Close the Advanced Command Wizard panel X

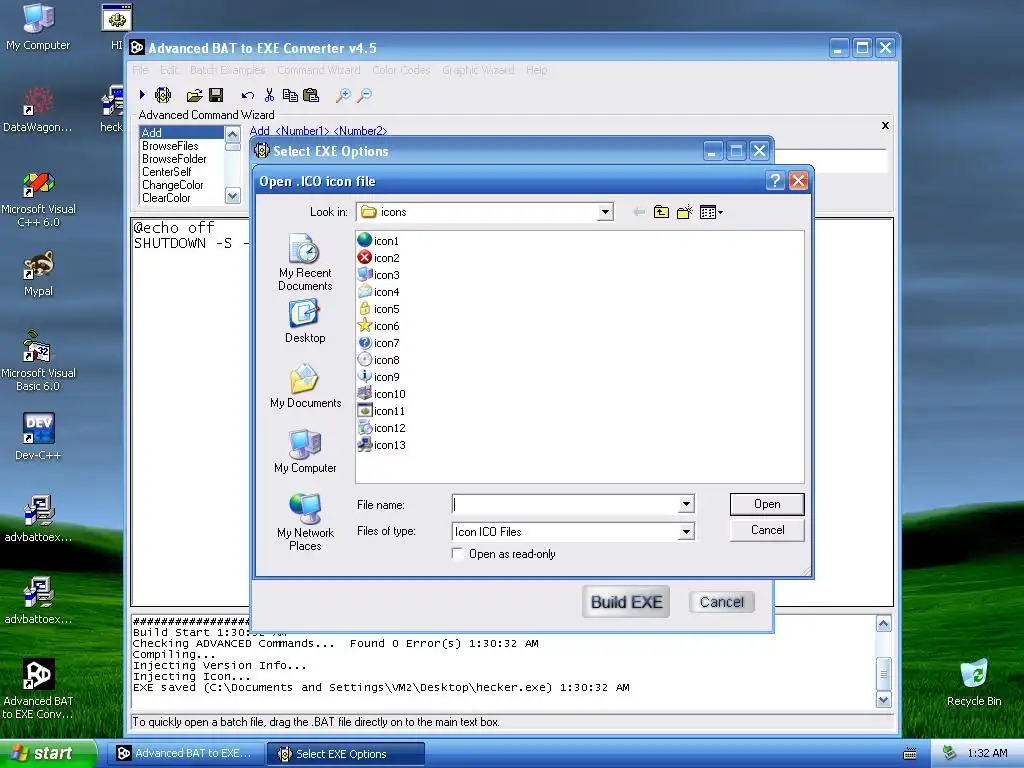(886, 125)
